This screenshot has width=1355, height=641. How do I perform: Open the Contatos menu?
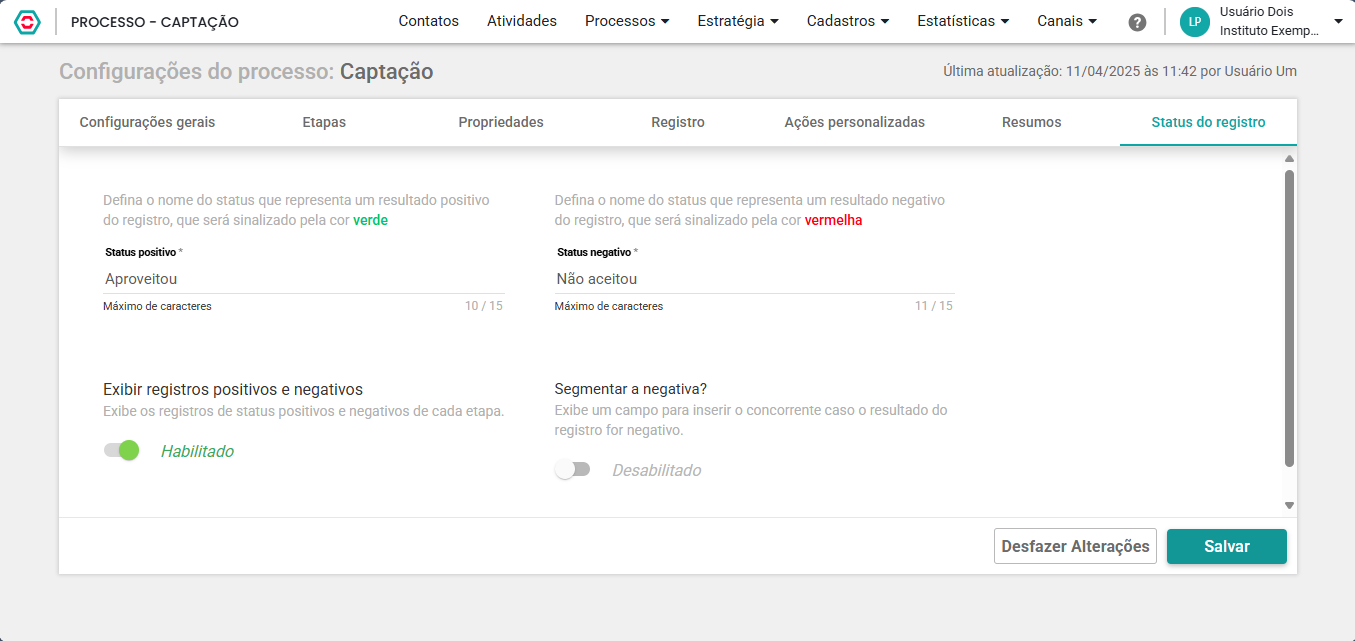point(428,21)
